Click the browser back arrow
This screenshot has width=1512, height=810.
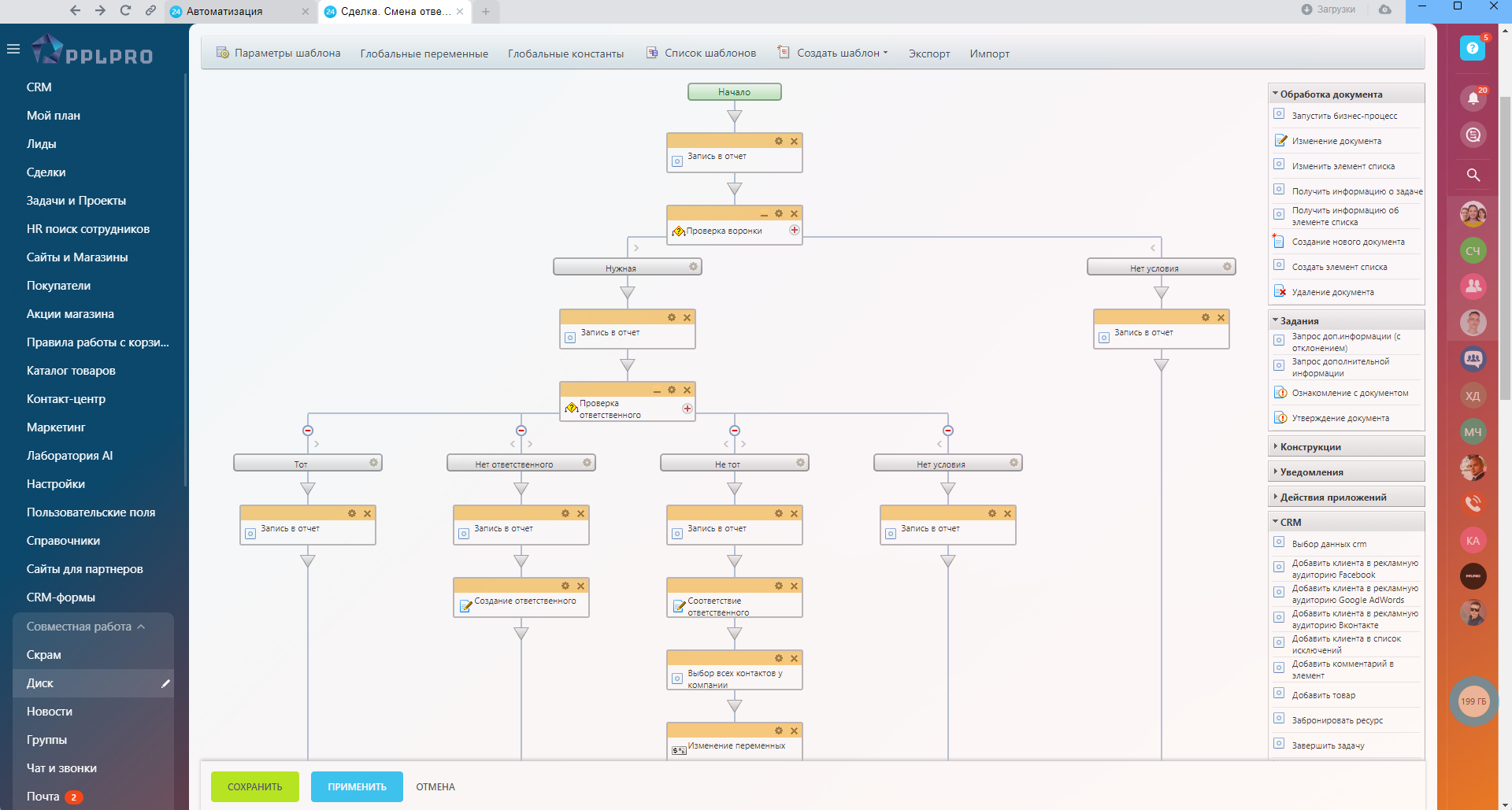click(75, 10)
